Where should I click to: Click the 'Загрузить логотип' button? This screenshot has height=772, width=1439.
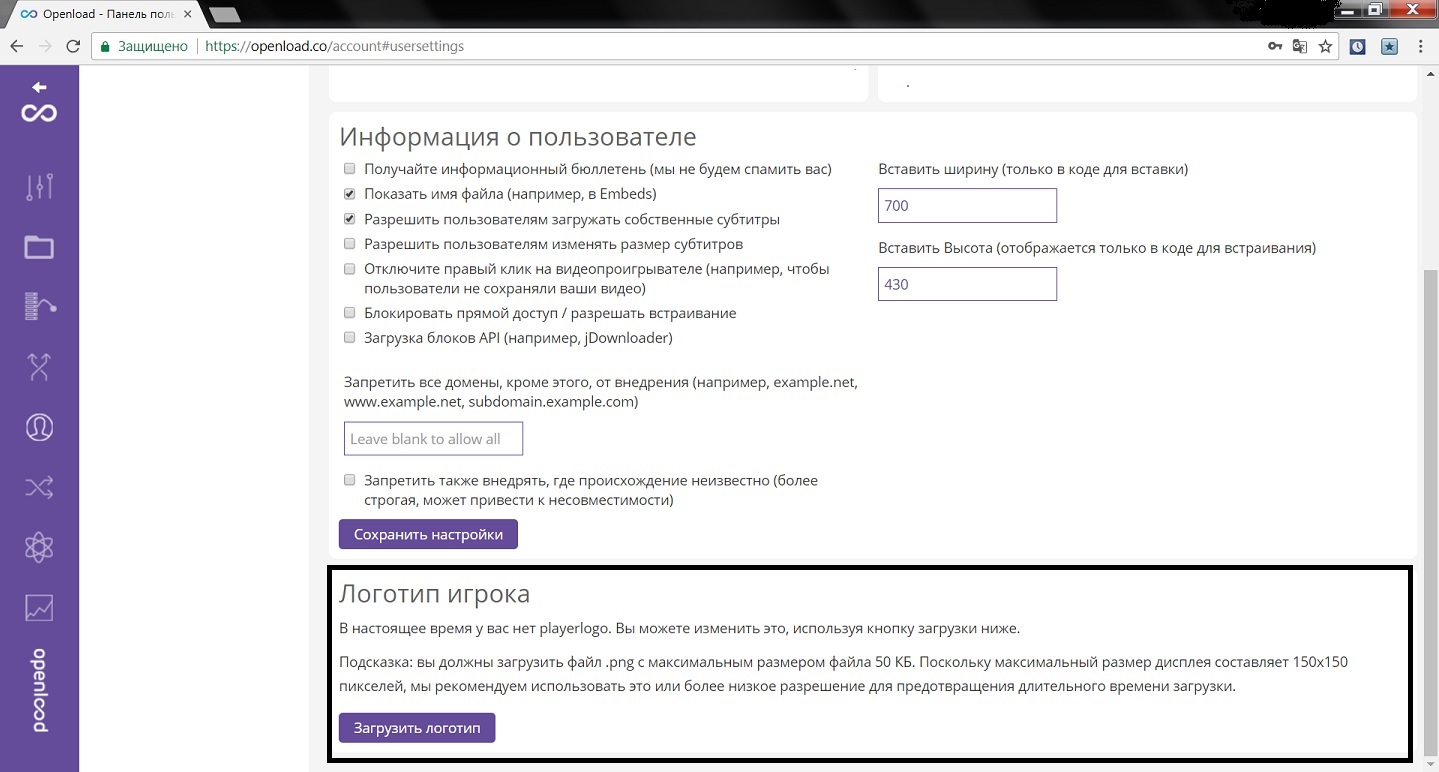(417, 728)
